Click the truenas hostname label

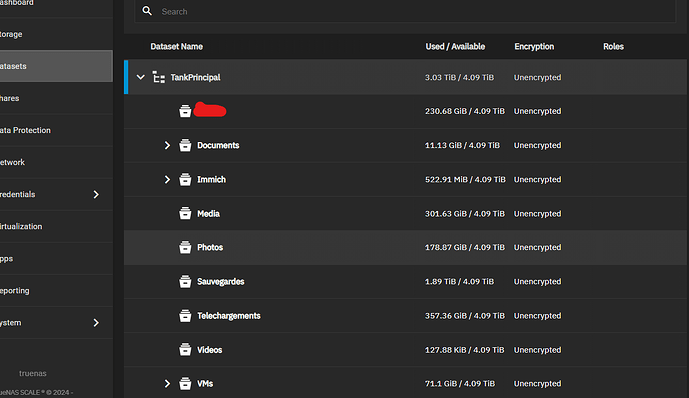pyautogui.click(x=33, y=373)
